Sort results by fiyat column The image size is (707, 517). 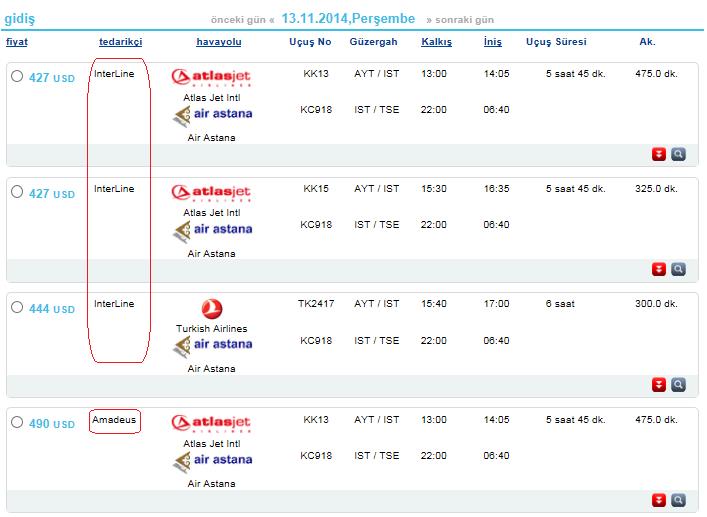click(17, 41)
